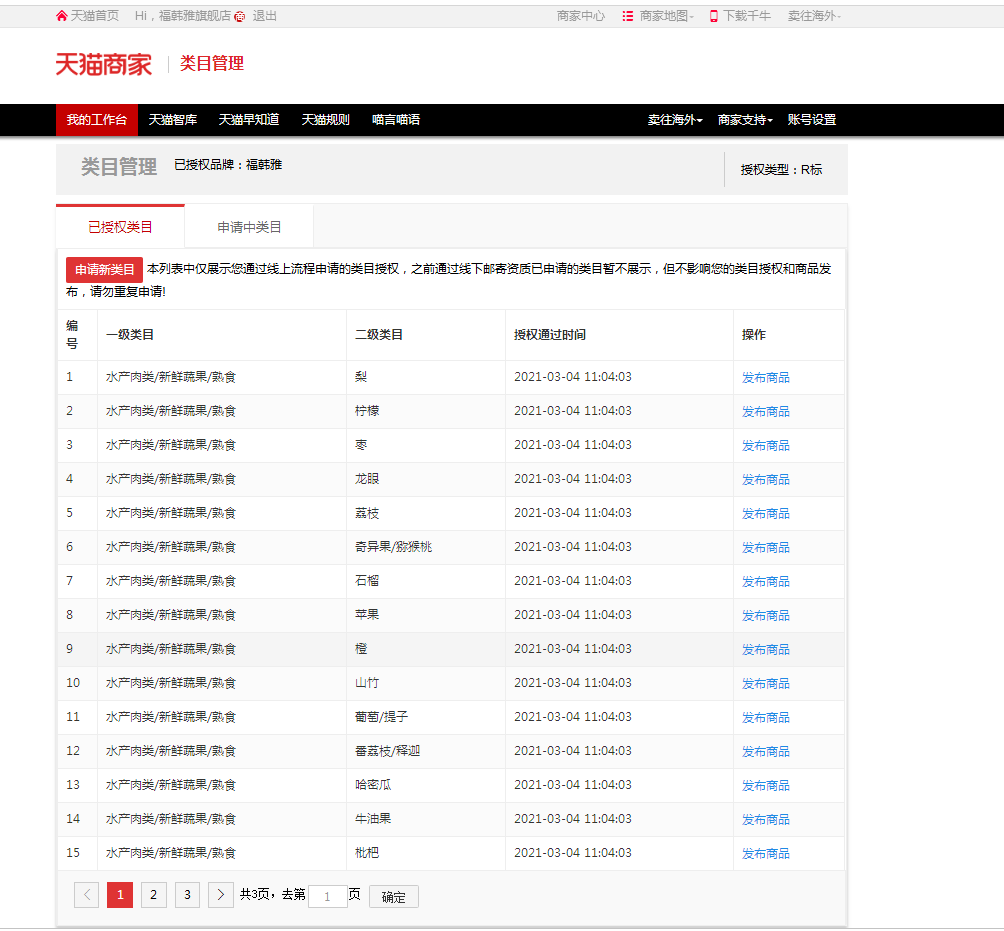Open 下载千牛 link
Viewport: 1004px width, 931px height.
click(x=747, y=16)
